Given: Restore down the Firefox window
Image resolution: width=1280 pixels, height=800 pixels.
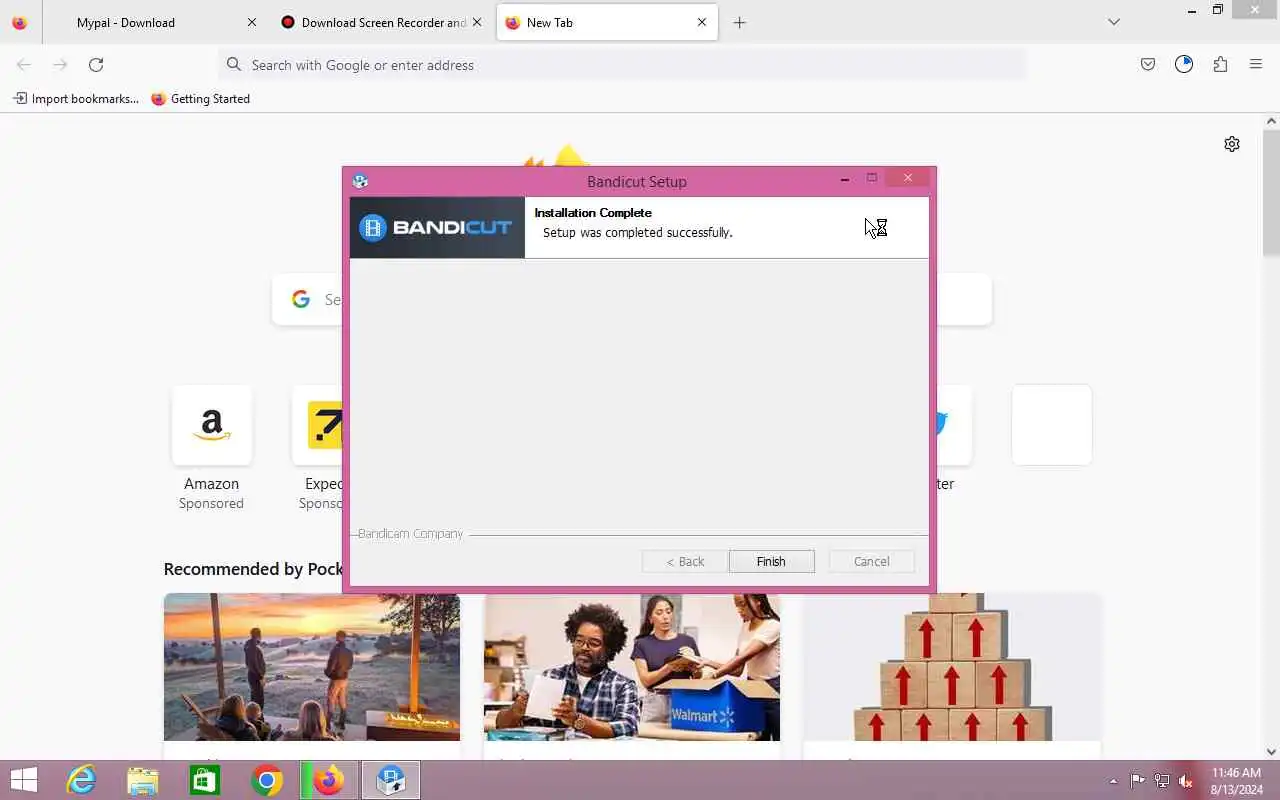Looking at the screenshot, I should click(x=1218, y=10).
